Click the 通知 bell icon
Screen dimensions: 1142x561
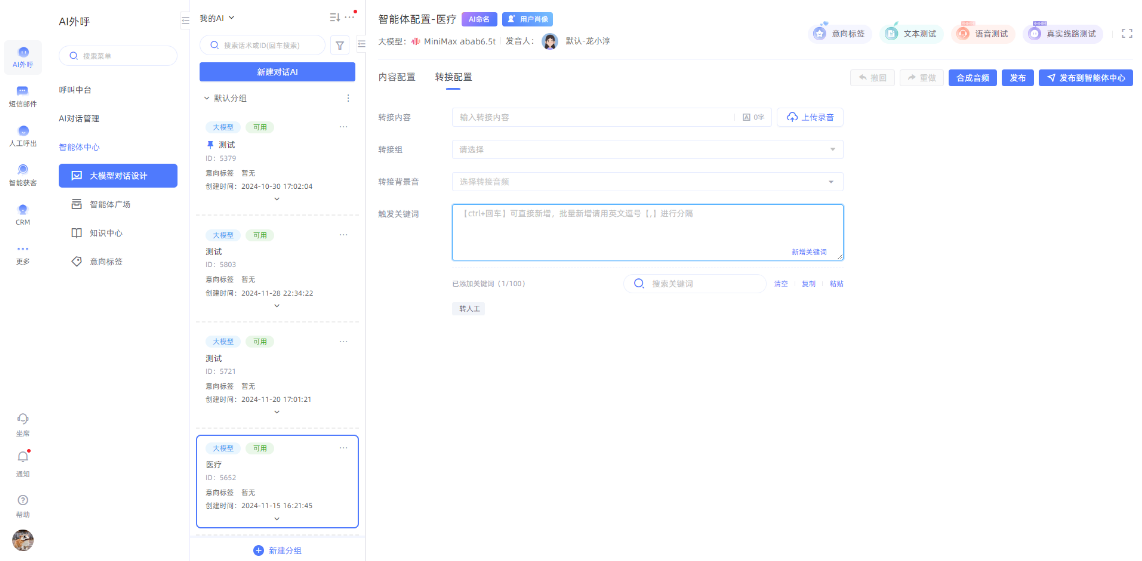[23, 458]
